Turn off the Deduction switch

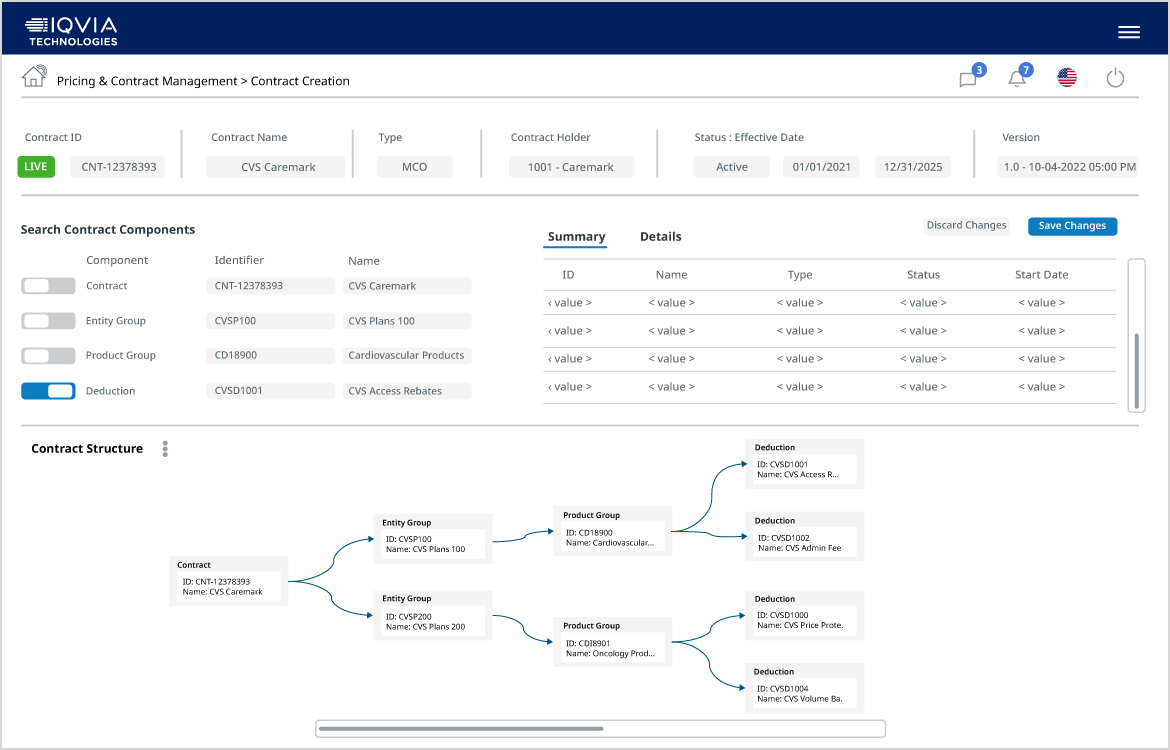(x=49, y=391)
